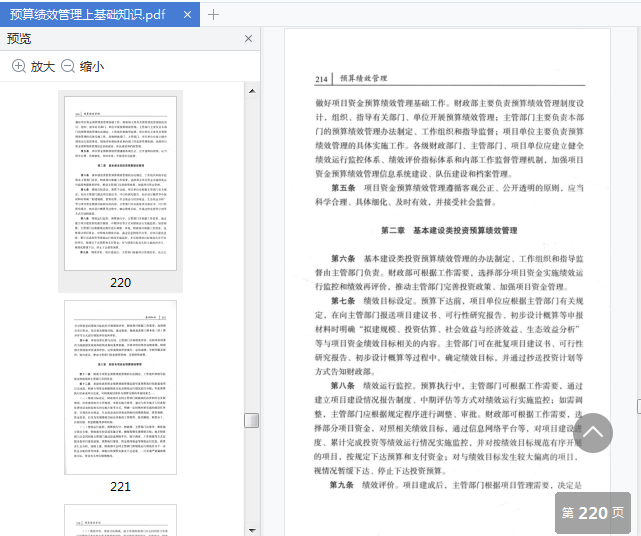Click the 第九条 article heading in document
The height and width of the screenshot is (536, 641).
pyautogui.click(x=341, y=485)
